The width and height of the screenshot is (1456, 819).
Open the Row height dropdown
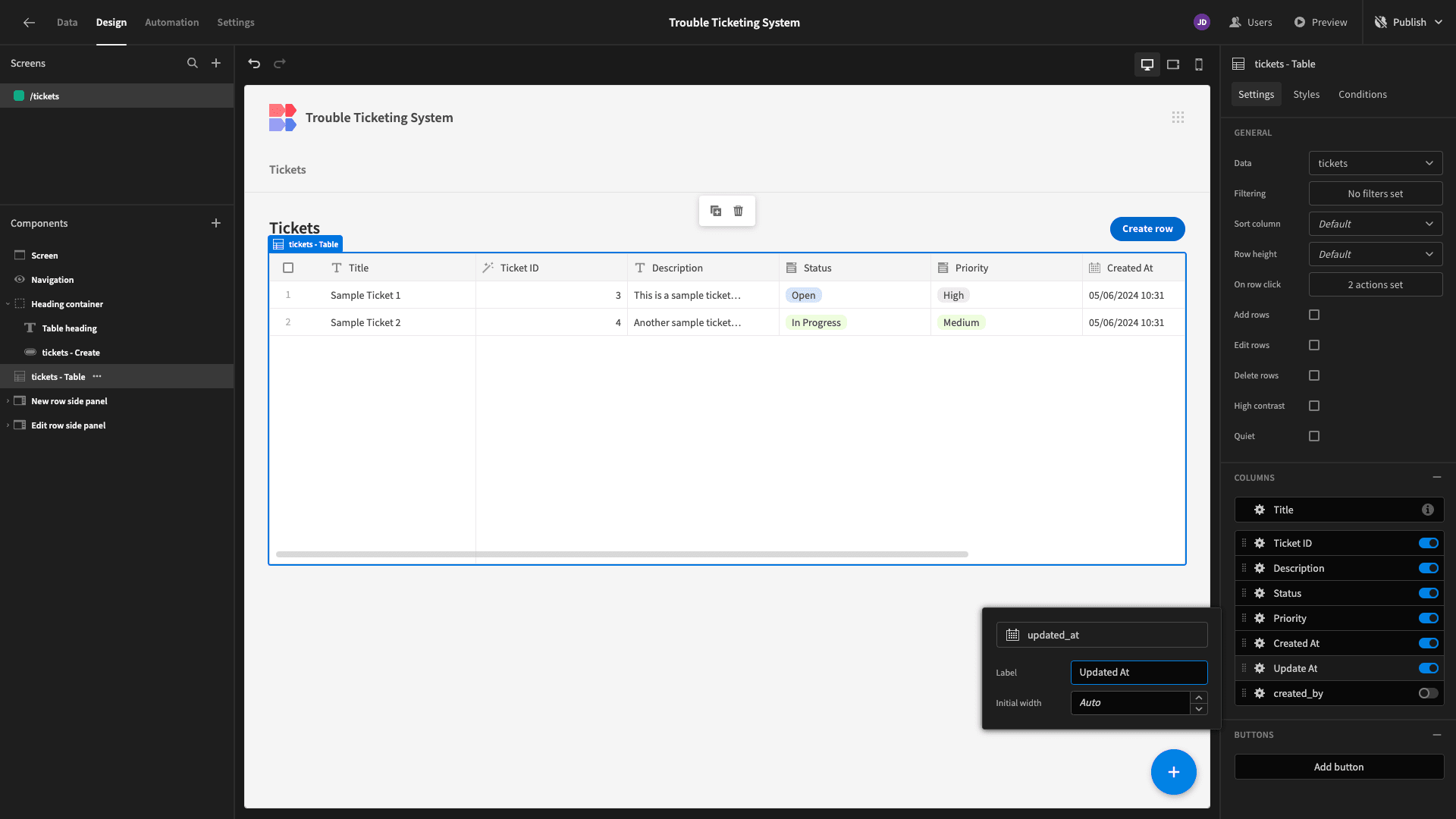coord(1376,254)
